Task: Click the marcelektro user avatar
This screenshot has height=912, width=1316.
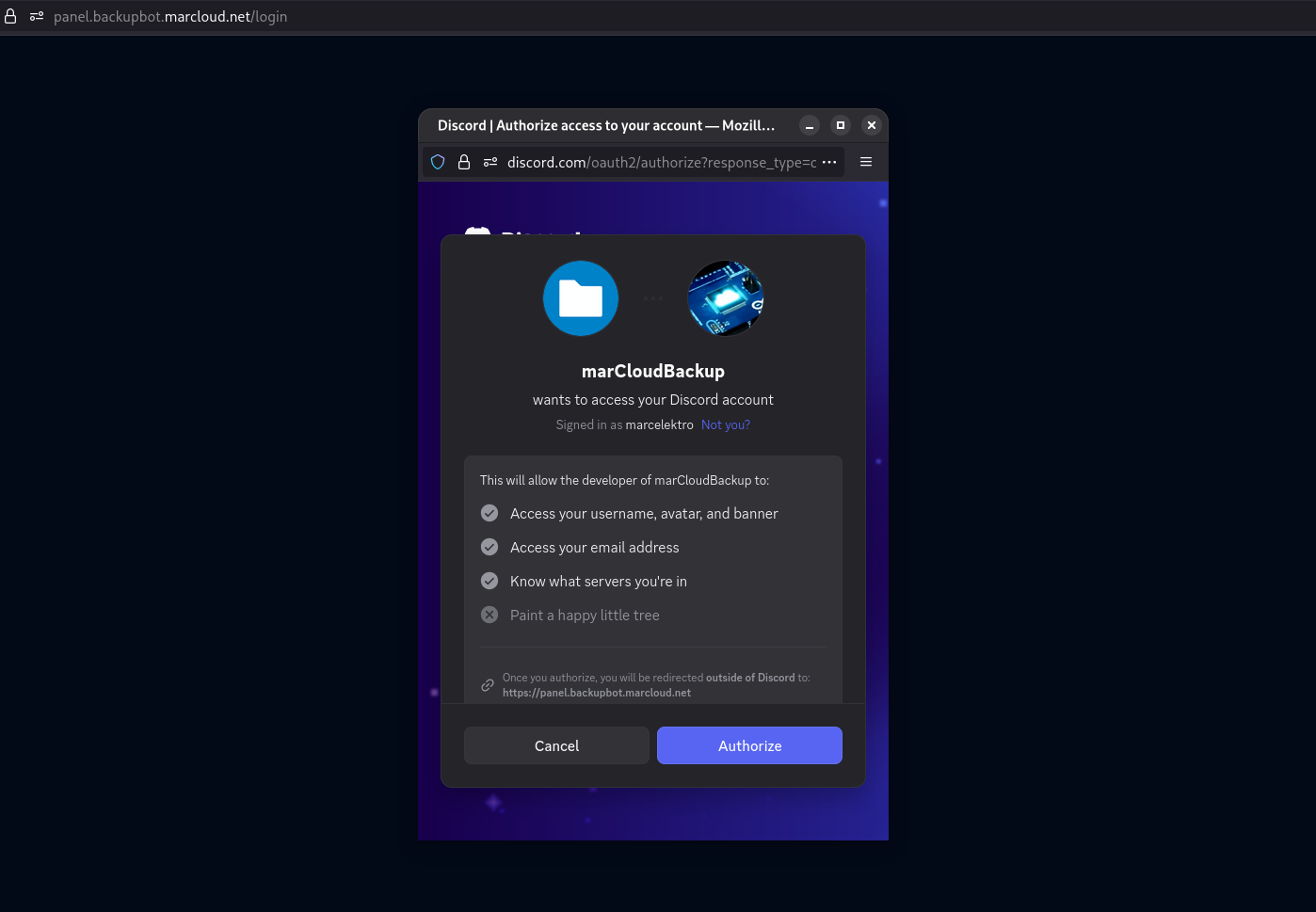Action: point(726,298)
